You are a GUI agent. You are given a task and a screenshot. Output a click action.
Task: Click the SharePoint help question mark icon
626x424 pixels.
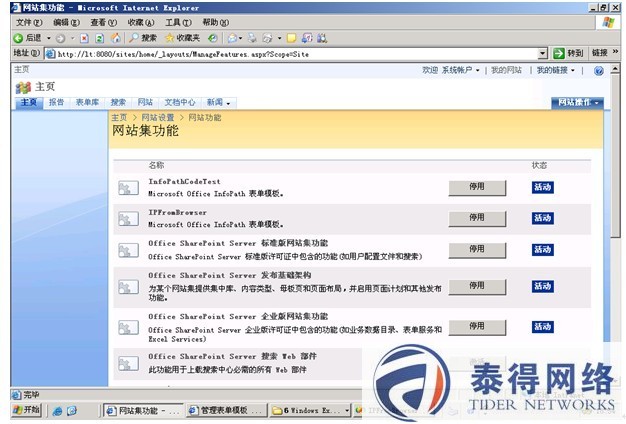pyautogui.click(x=598, y=71)
